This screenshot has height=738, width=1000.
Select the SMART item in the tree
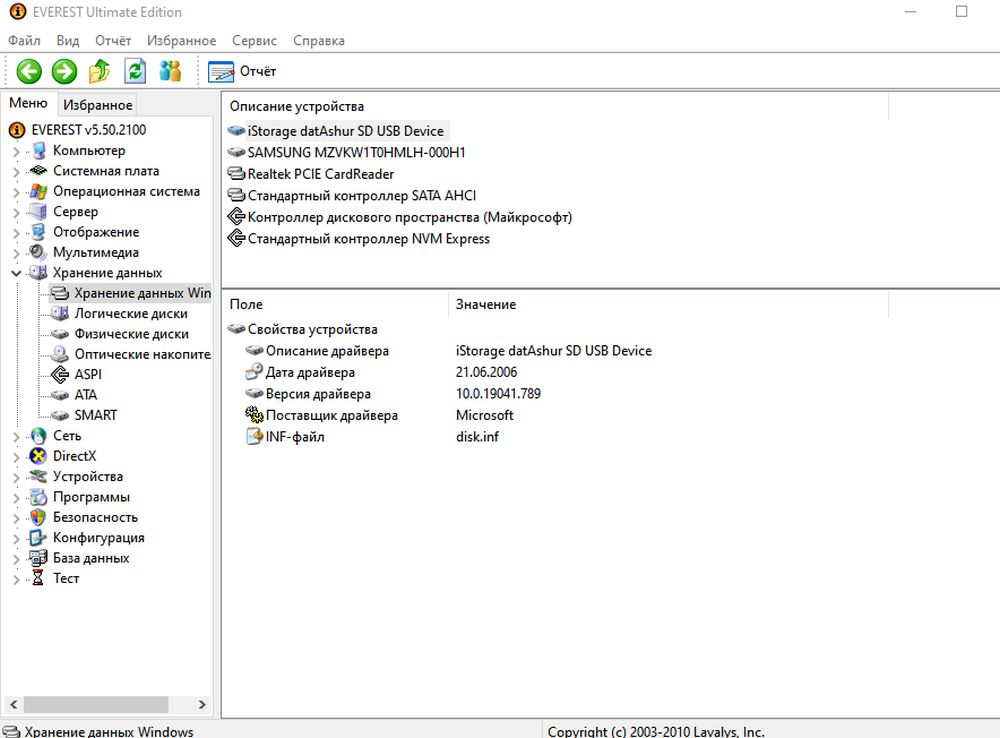click(95, 415)
